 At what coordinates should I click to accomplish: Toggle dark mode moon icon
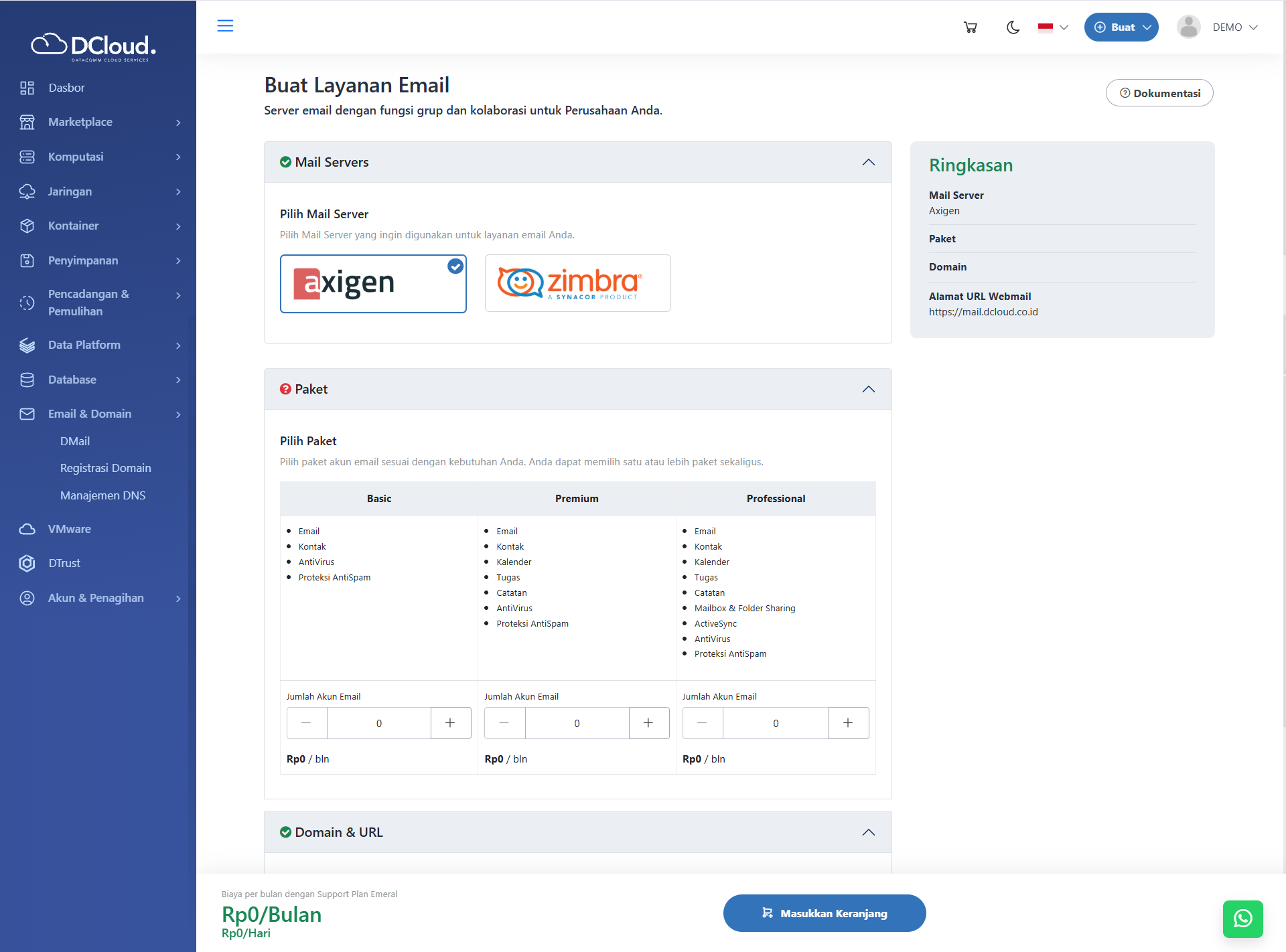coord(1013,27)
